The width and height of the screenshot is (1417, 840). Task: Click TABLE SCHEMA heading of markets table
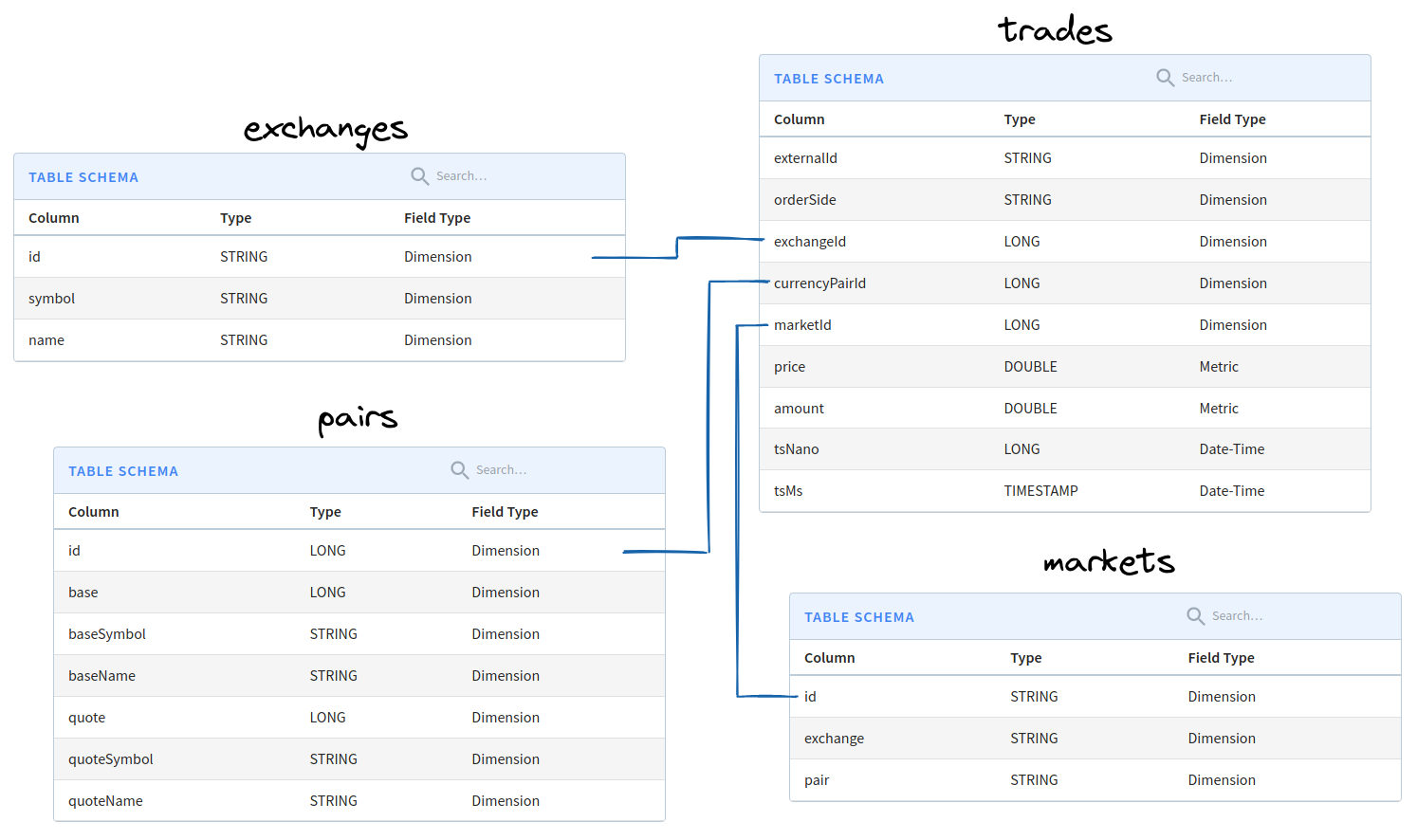pyautogui.click(x=859, y=617)
